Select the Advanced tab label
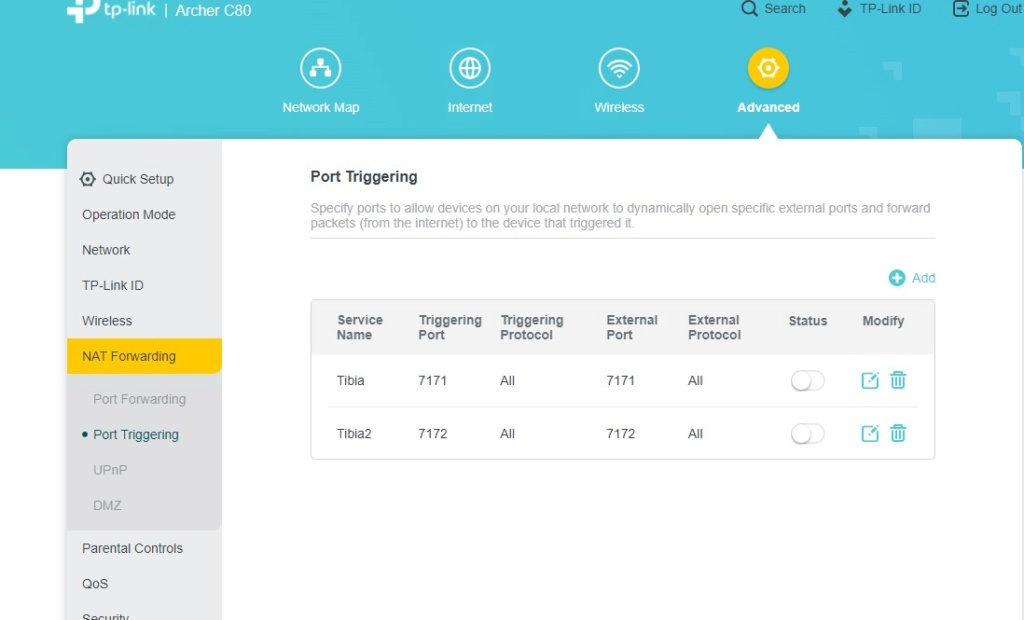This screenshot has width=1024, height=620. [x=768, y=107]
